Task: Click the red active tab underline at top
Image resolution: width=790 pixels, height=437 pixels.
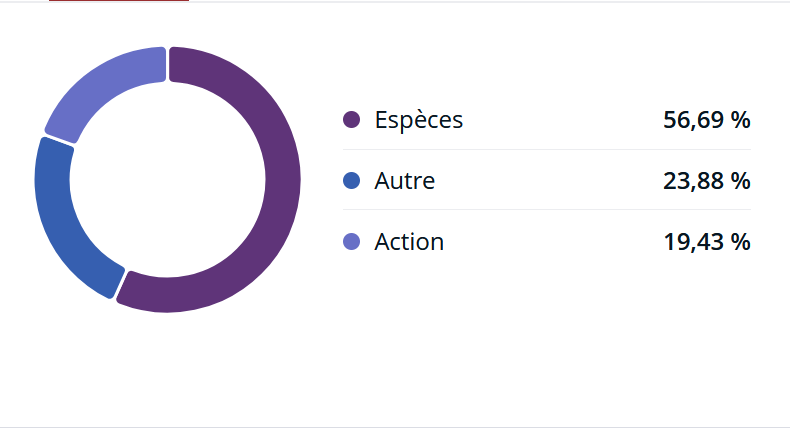Action: point(119,1)
